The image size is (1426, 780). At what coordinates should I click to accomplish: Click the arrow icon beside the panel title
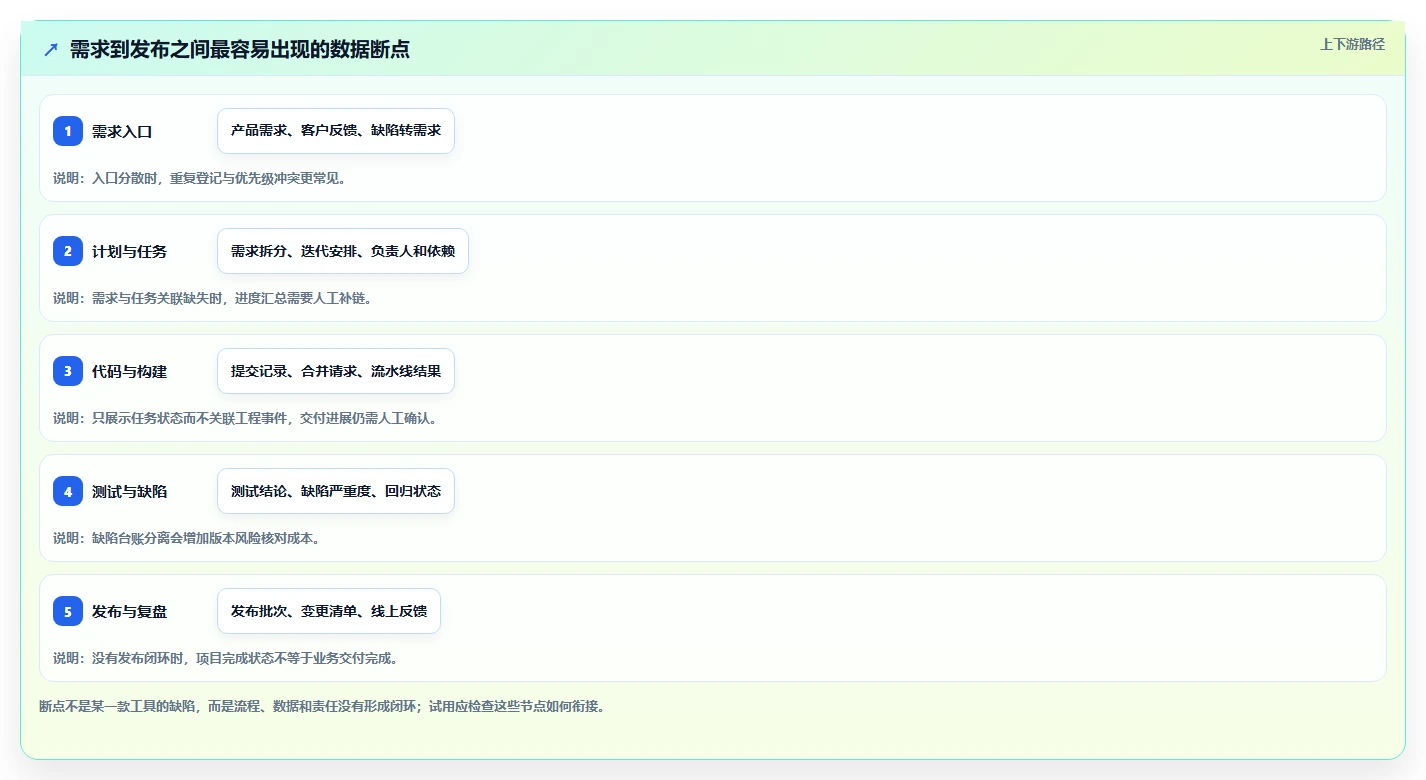tap(51, 49)
